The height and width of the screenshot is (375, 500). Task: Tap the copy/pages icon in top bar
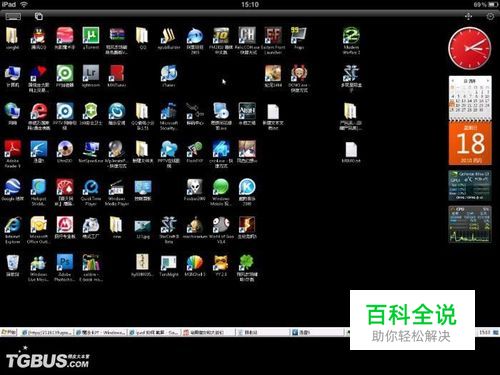(39, 16)
